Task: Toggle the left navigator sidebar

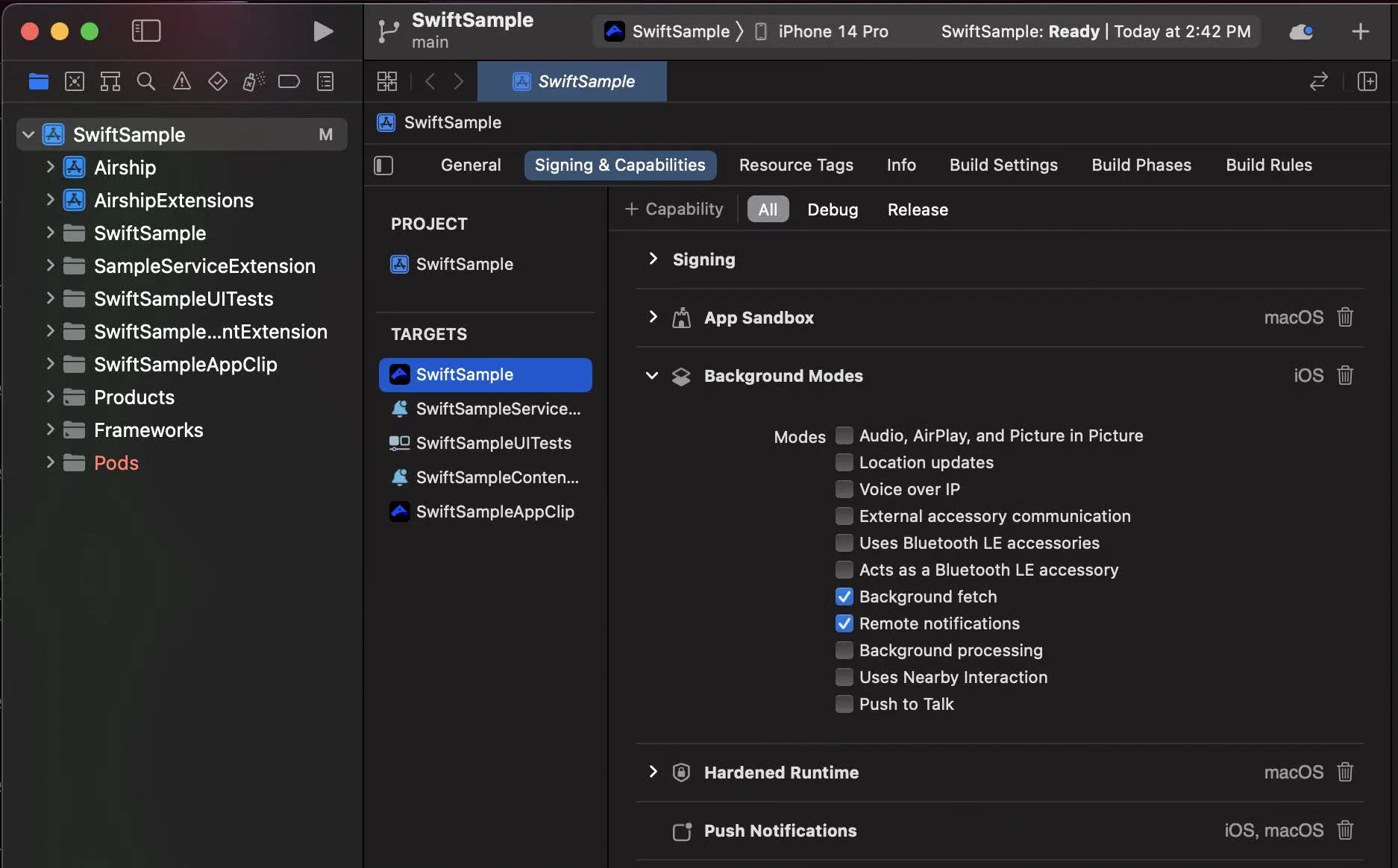Action: pyautogui.click(x=146, y=31)
